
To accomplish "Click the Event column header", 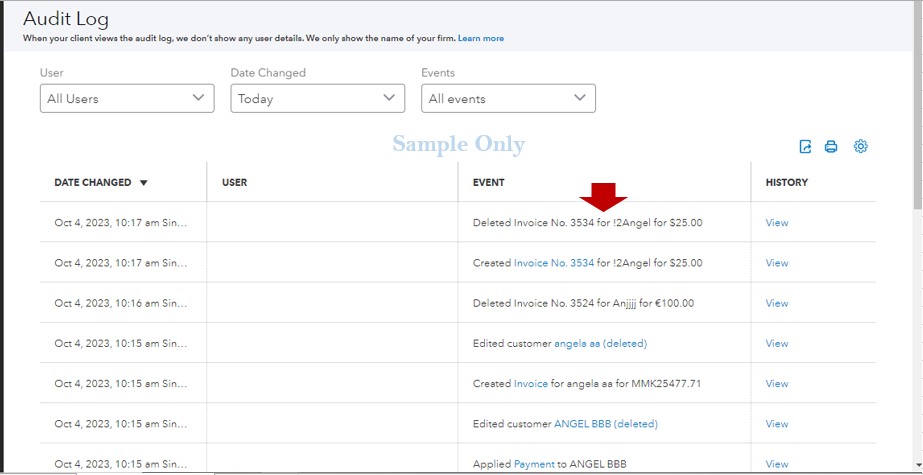I will click(x=488, y=183).
